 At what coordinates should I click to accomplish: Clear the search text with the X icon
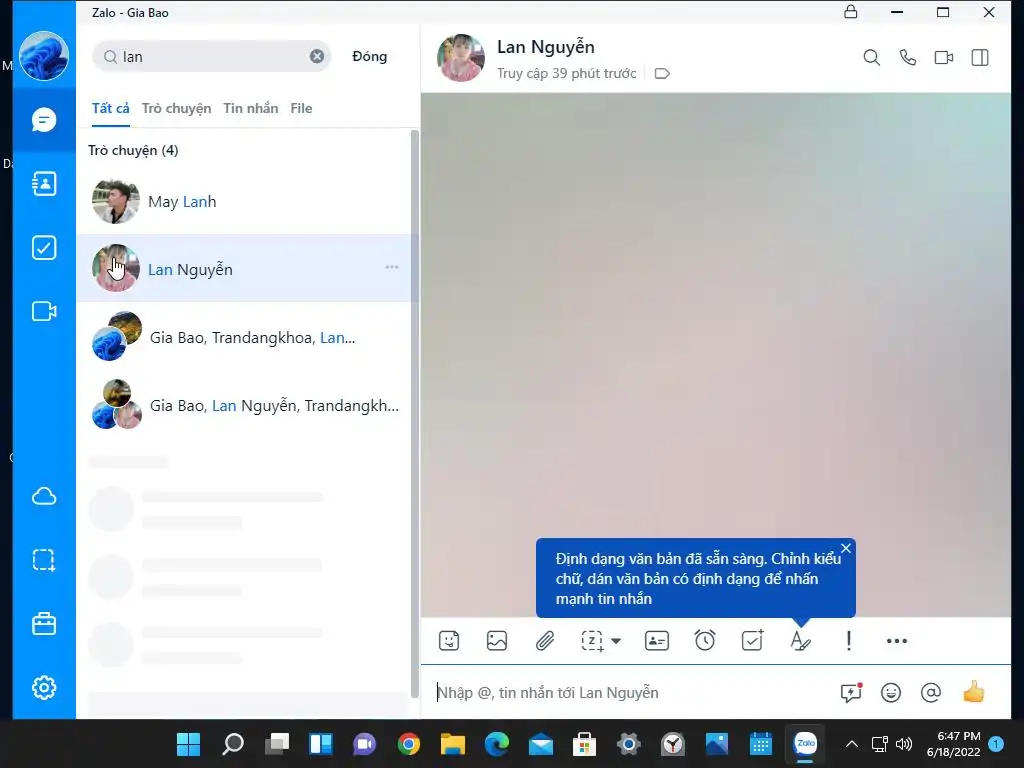pos(317,56)
